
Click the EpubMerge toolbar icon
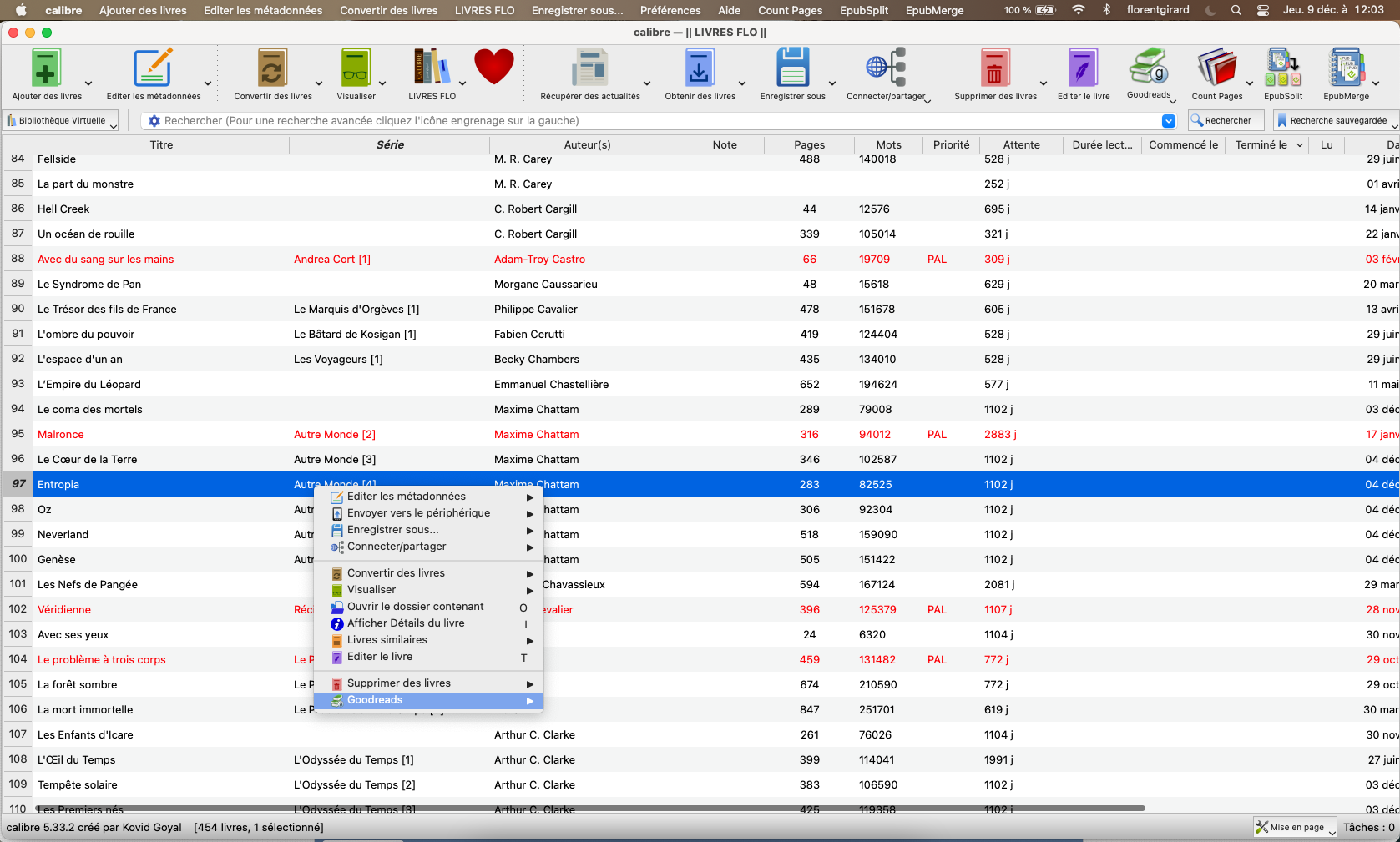(x=1346, y=68)
